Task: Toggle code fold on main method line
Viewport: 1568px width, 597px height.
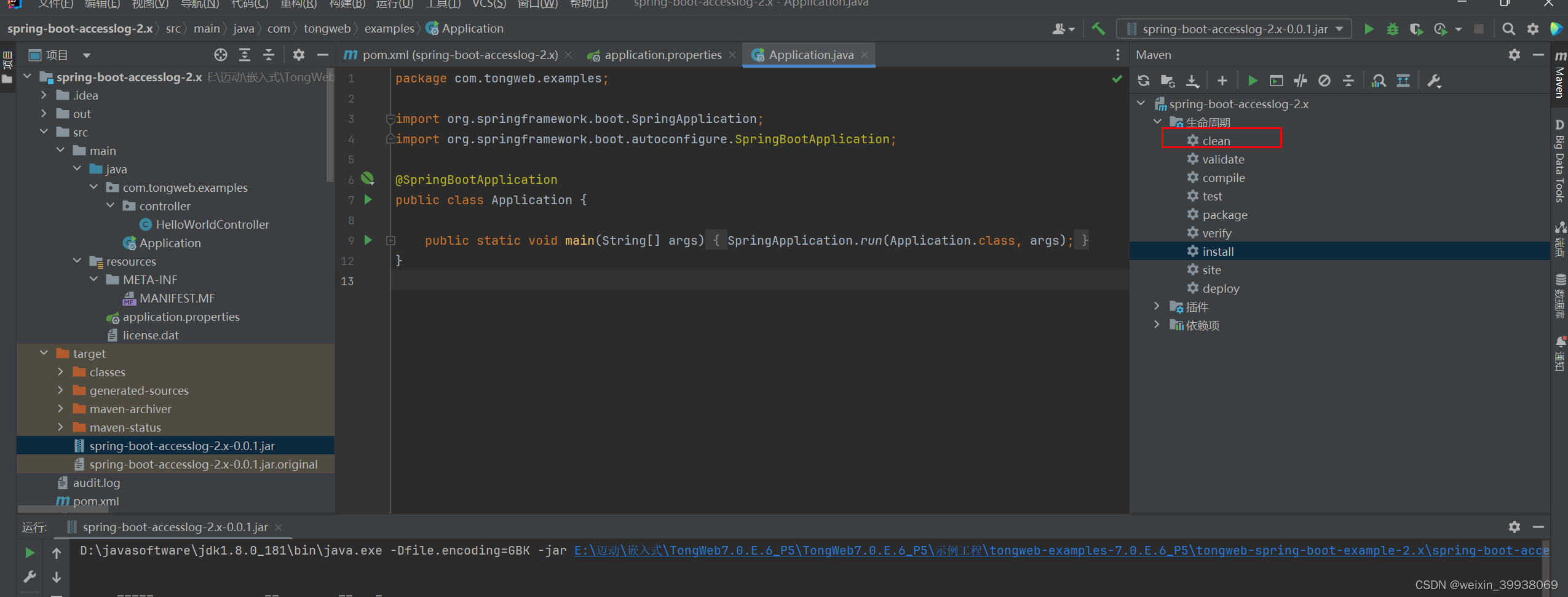Action: [390, 241]
